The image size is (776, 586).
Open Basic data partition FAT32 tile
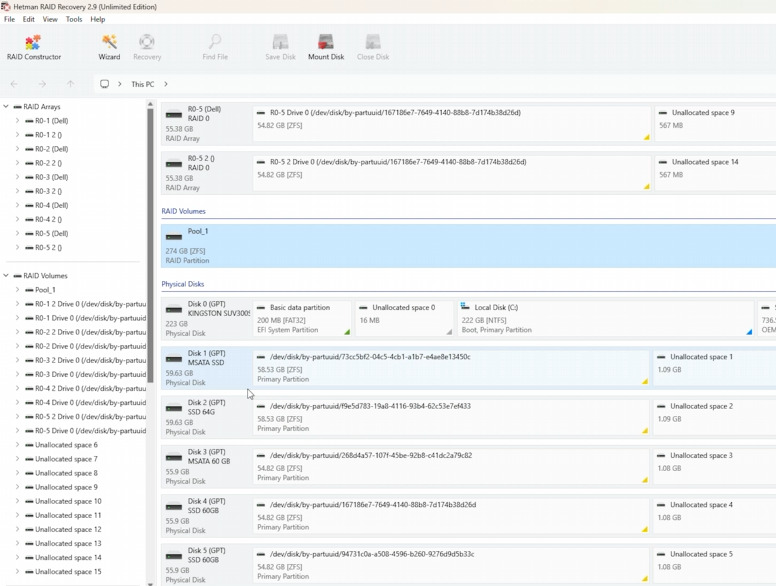click(302, 319)
